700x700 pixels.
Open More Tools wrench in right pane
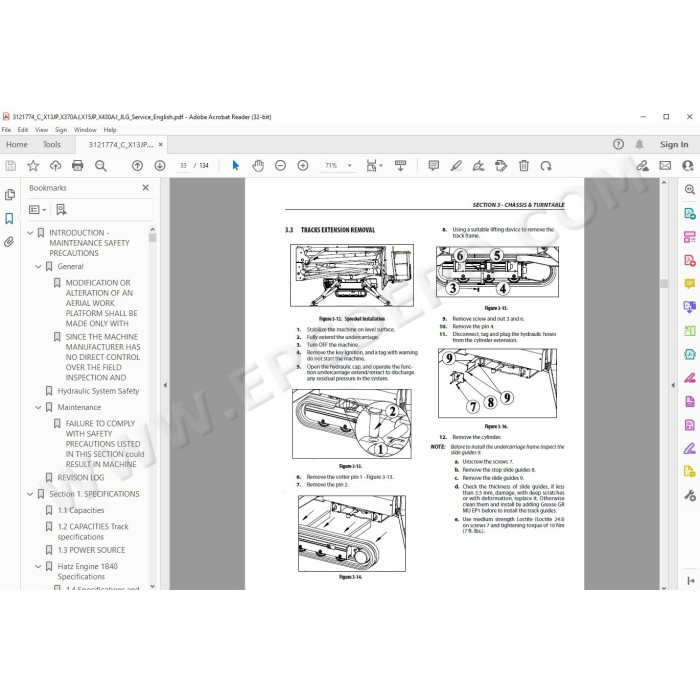690,495
